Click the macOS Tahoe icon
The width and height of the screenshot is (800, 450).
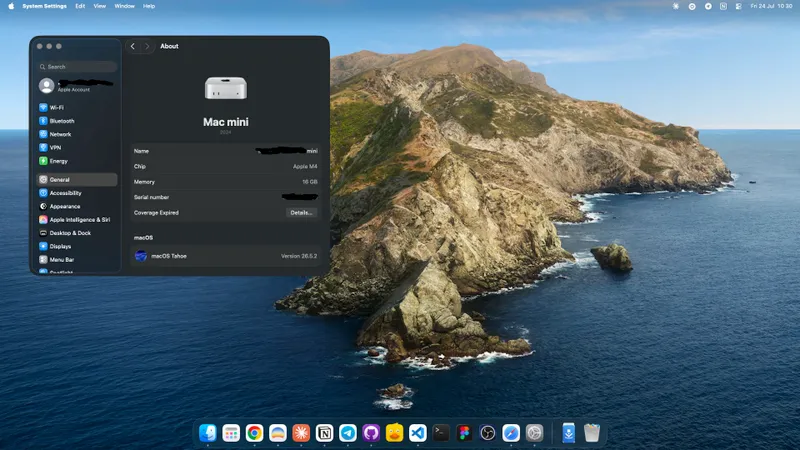pos(141,256)
